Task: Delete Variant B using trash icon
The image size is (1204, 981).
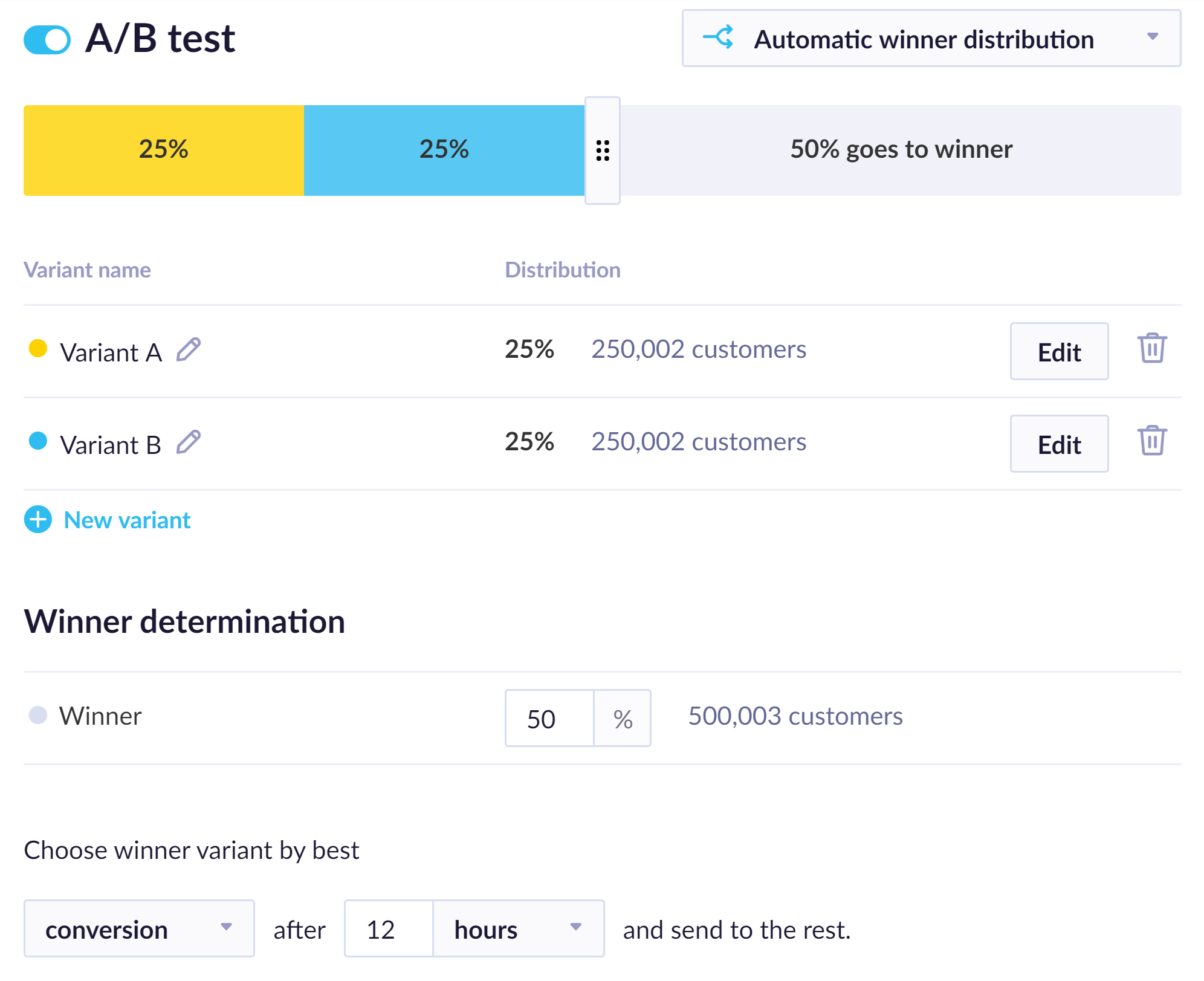Action: click(1152, 441)
